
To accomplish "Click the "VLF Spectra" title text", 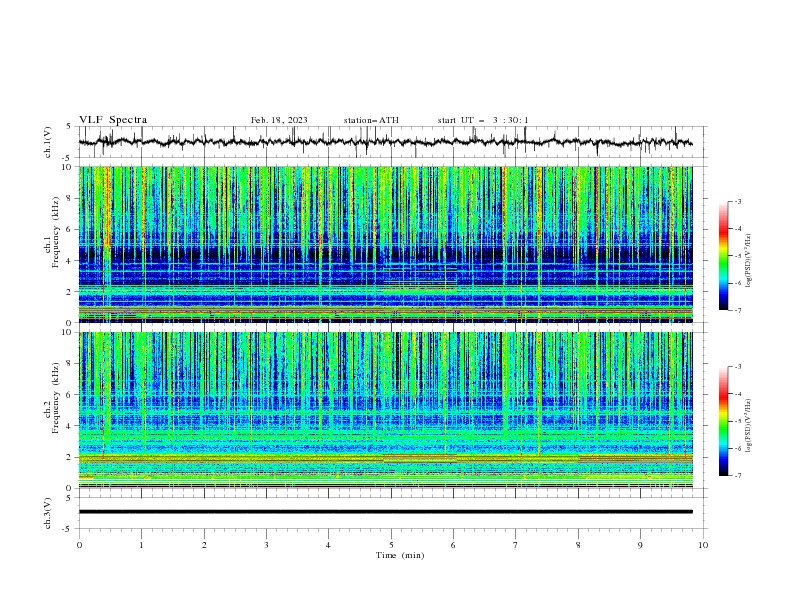I will click(113, 120).
